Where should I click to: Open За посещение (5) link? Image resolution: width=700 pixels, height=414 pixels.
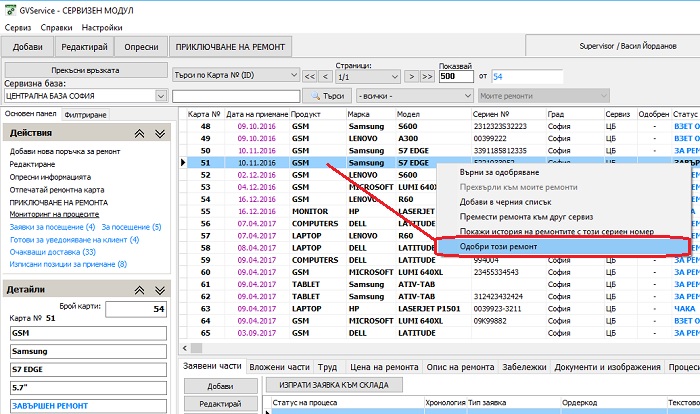(x=131, y=227)
